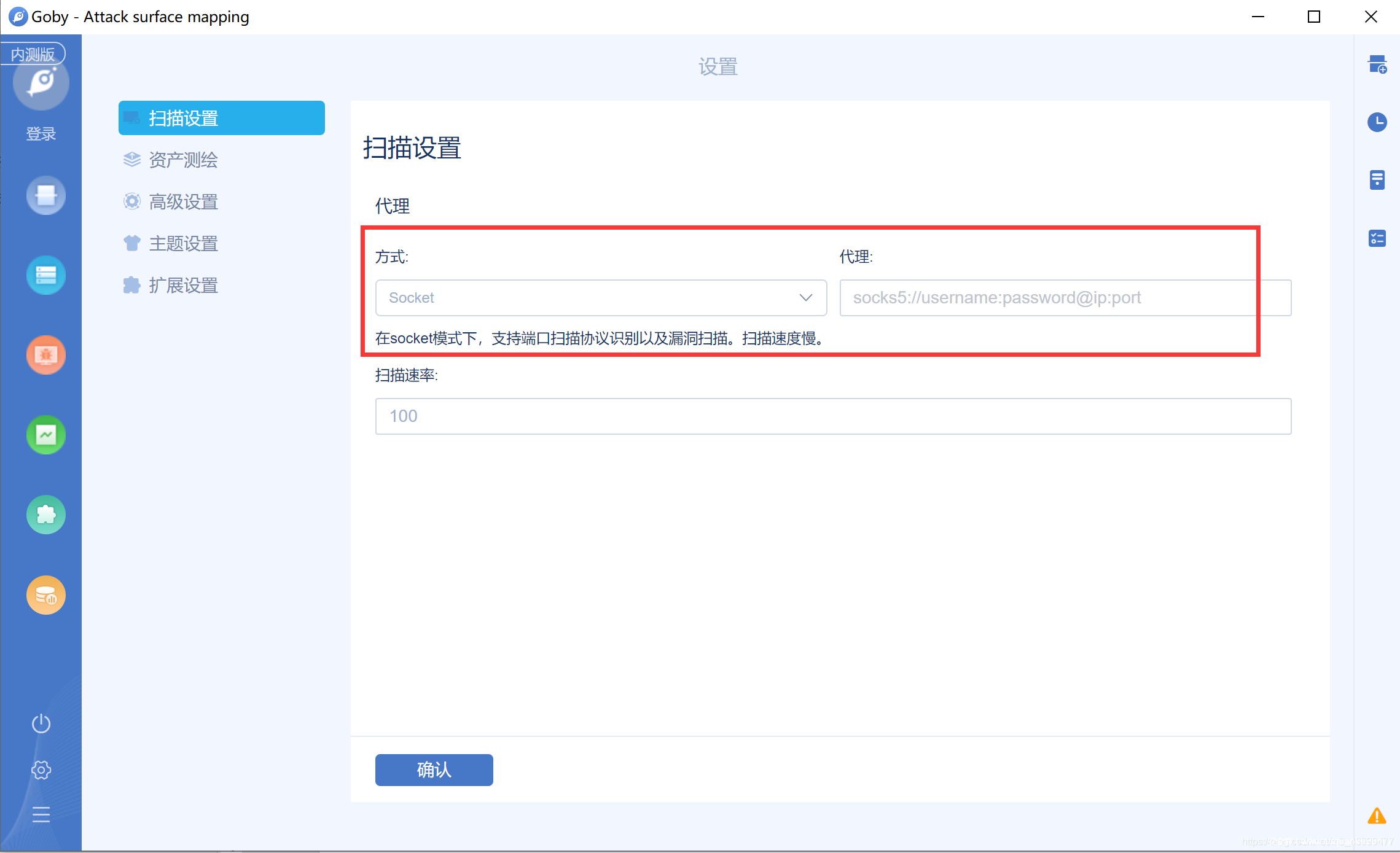Image resolution: width=1400 pixels, height=853 pixels.
Task: Click the power icon in sidebar
Action: 41,723
